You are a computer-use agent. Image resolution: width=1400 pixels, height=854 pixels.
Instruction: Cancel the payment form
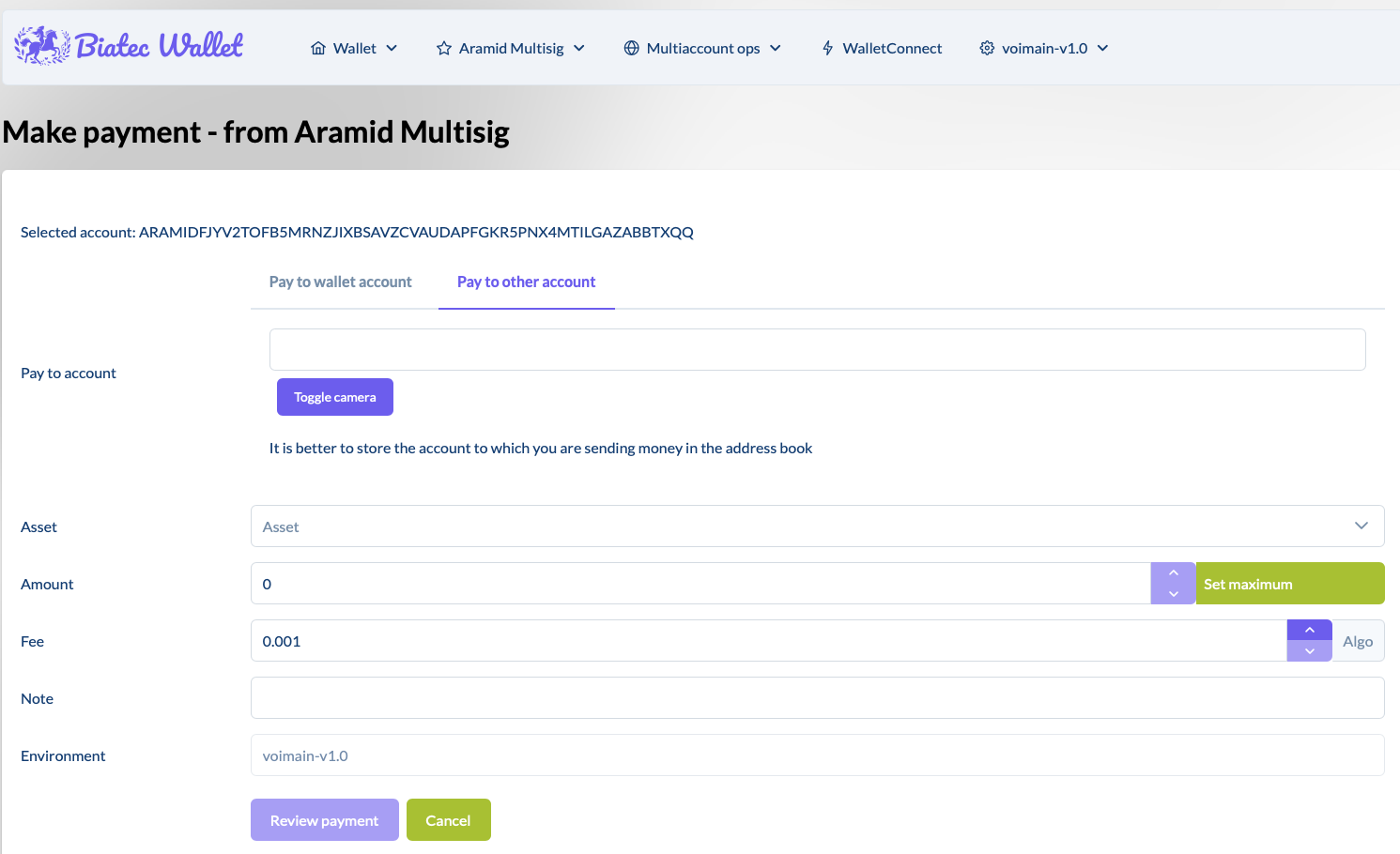tap(448, 820)
